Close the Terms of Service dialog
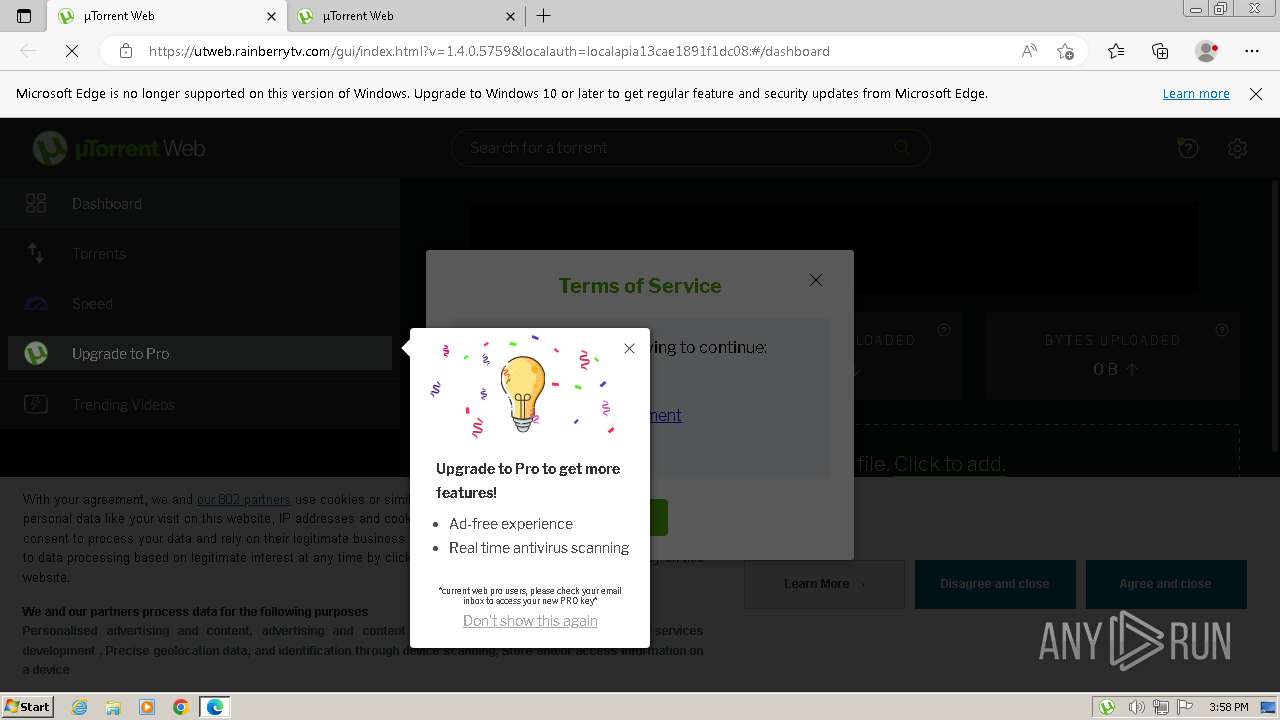The image size is (1280, 720). coord(816,280)
